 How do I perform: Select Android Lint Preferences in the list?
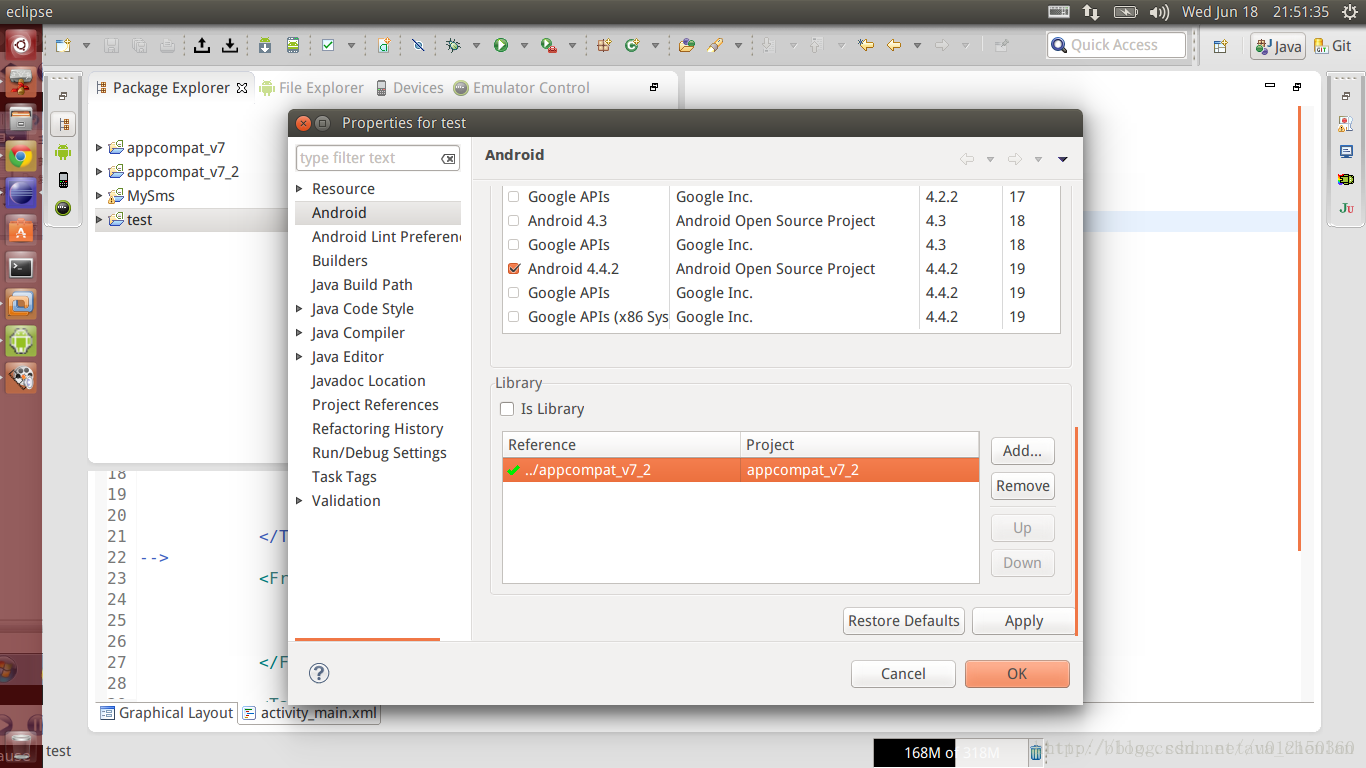point(386,237)
